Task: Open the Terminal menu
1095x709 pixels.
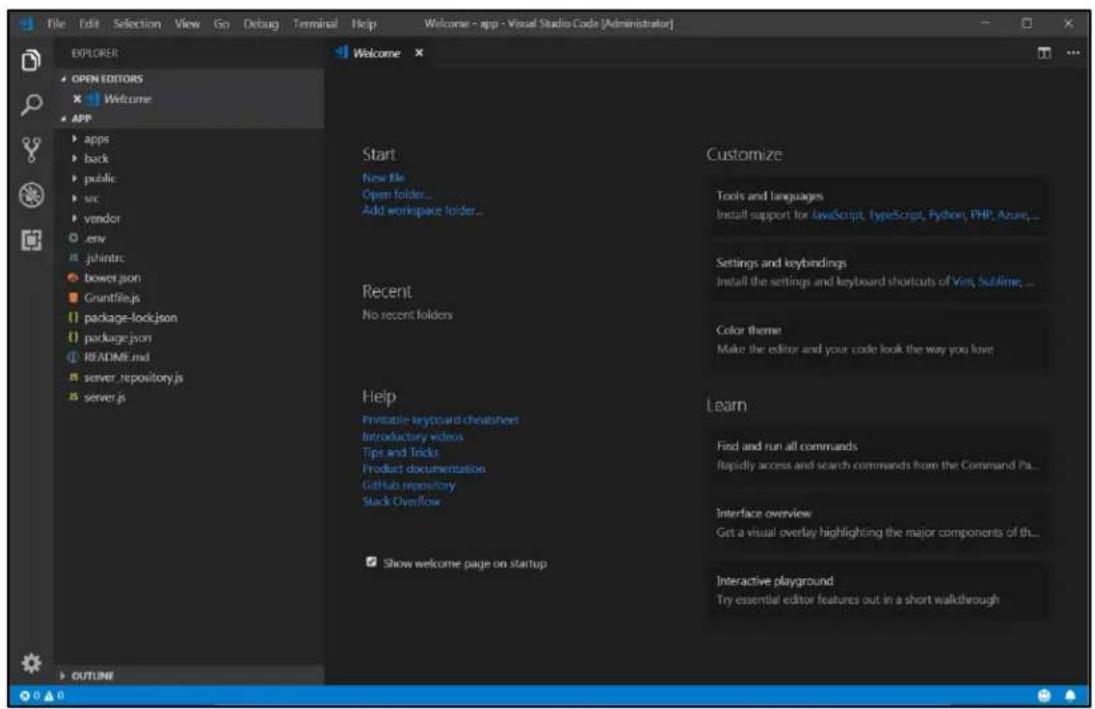Action: [x=315, y=24]
